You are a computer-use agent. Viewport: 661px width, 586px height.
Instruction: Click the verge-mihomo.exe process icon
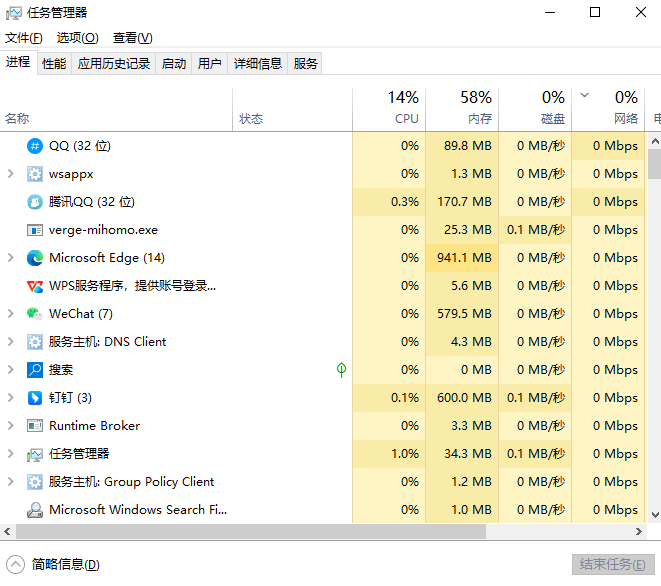[x=35, y=230]
